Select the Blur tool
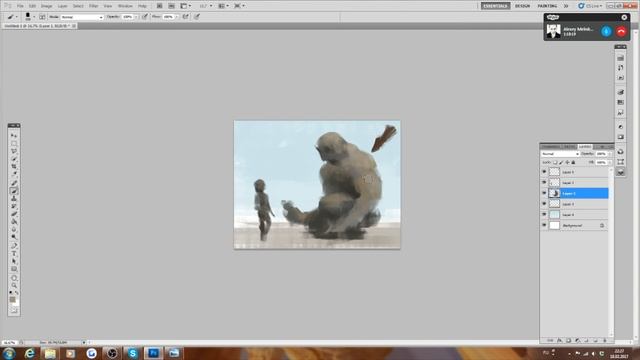This screenshot has width=640, height=360. coord(14,229)
